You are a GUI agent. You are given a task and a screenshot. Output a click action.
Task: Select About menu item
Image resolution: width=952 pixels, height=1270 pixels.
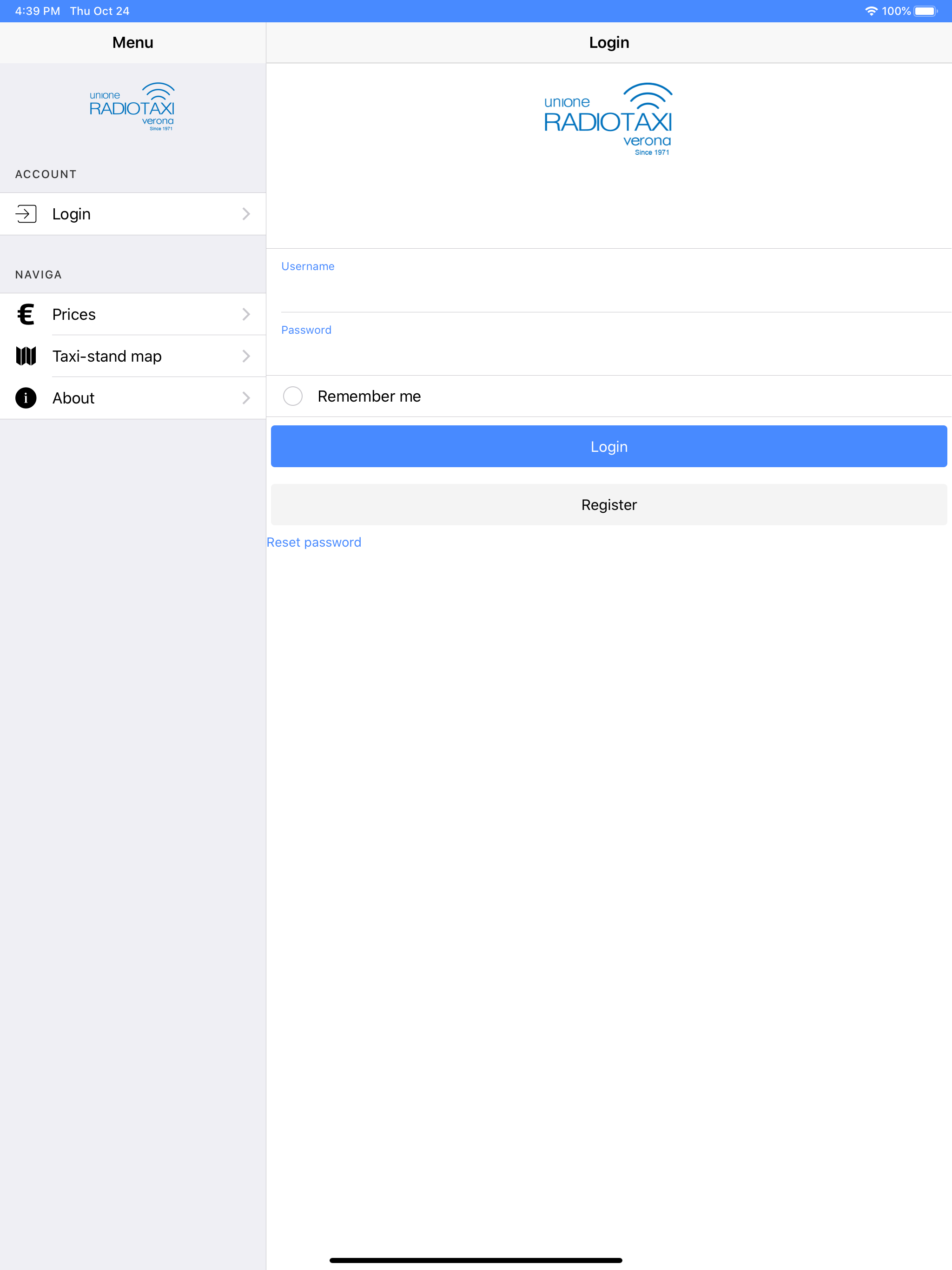click(132, 398)
